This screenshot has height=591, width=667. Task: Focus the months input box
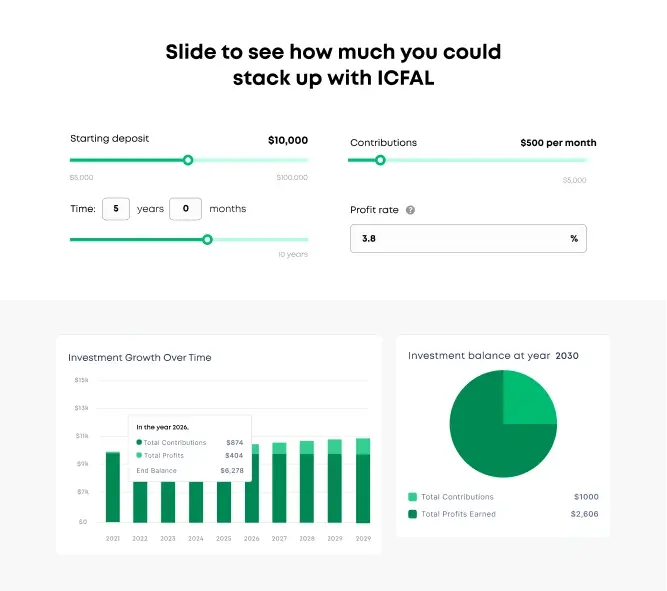click(185, 209)
